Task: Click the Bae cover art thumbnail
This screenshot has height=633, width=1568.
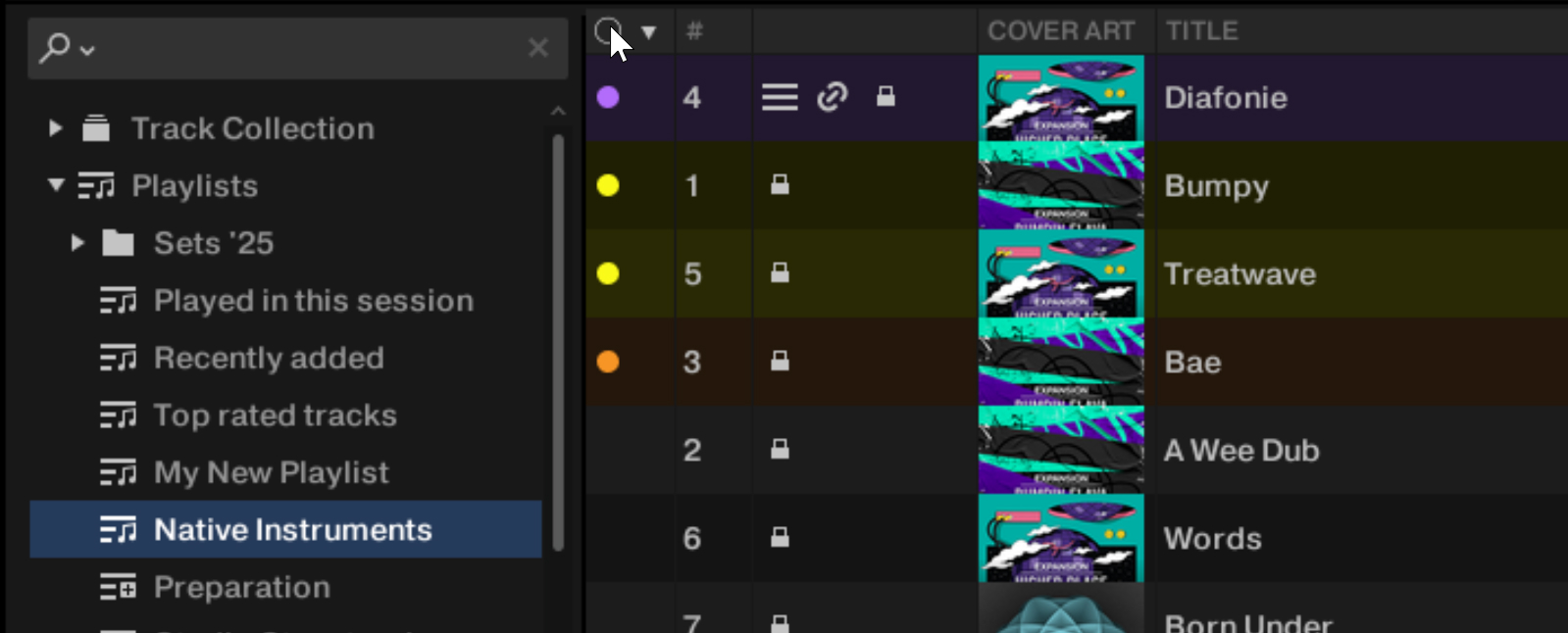Action: (x=1061, y=362)
